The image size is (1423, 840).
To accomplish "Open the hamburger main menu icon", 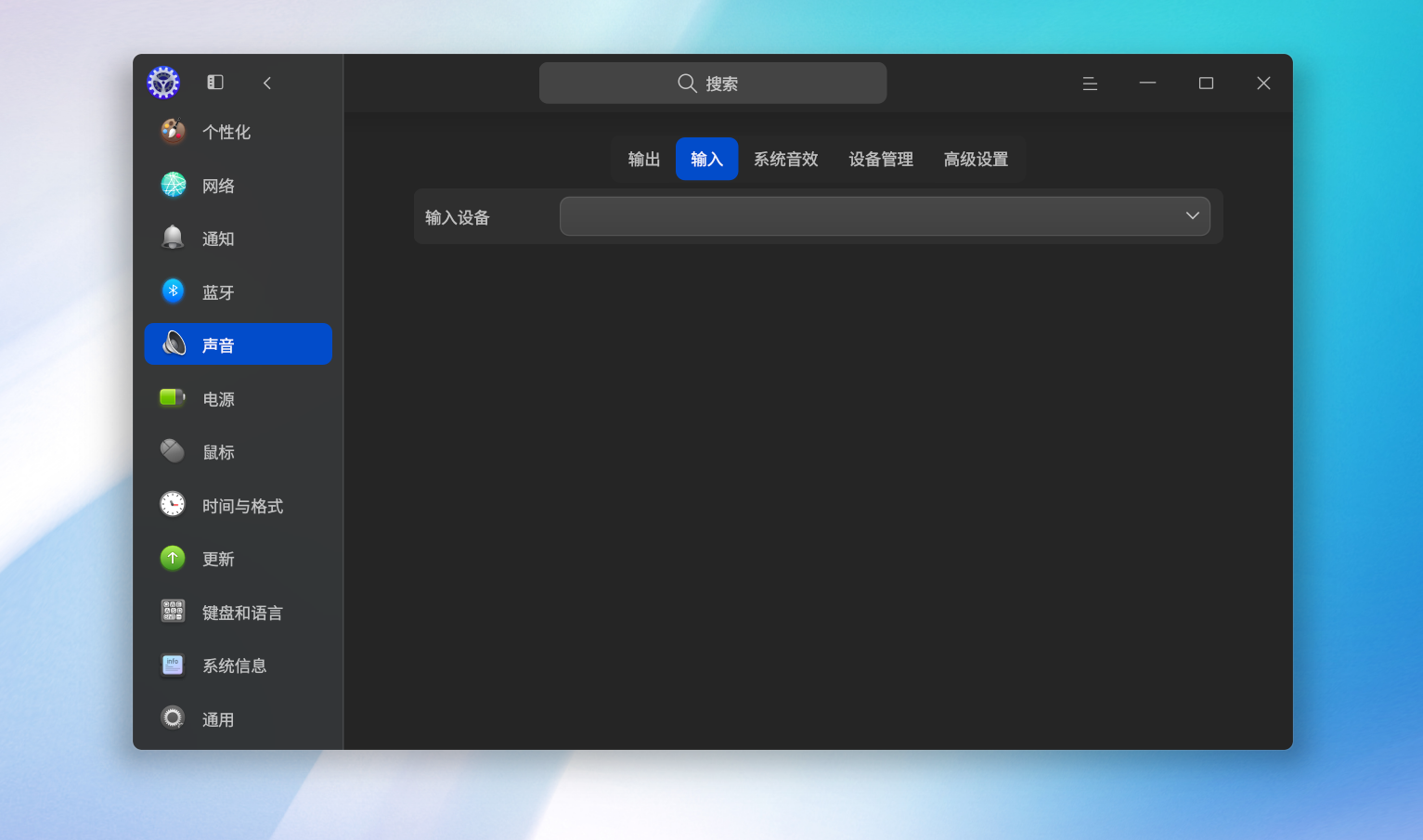I will tap(1090, 84).
